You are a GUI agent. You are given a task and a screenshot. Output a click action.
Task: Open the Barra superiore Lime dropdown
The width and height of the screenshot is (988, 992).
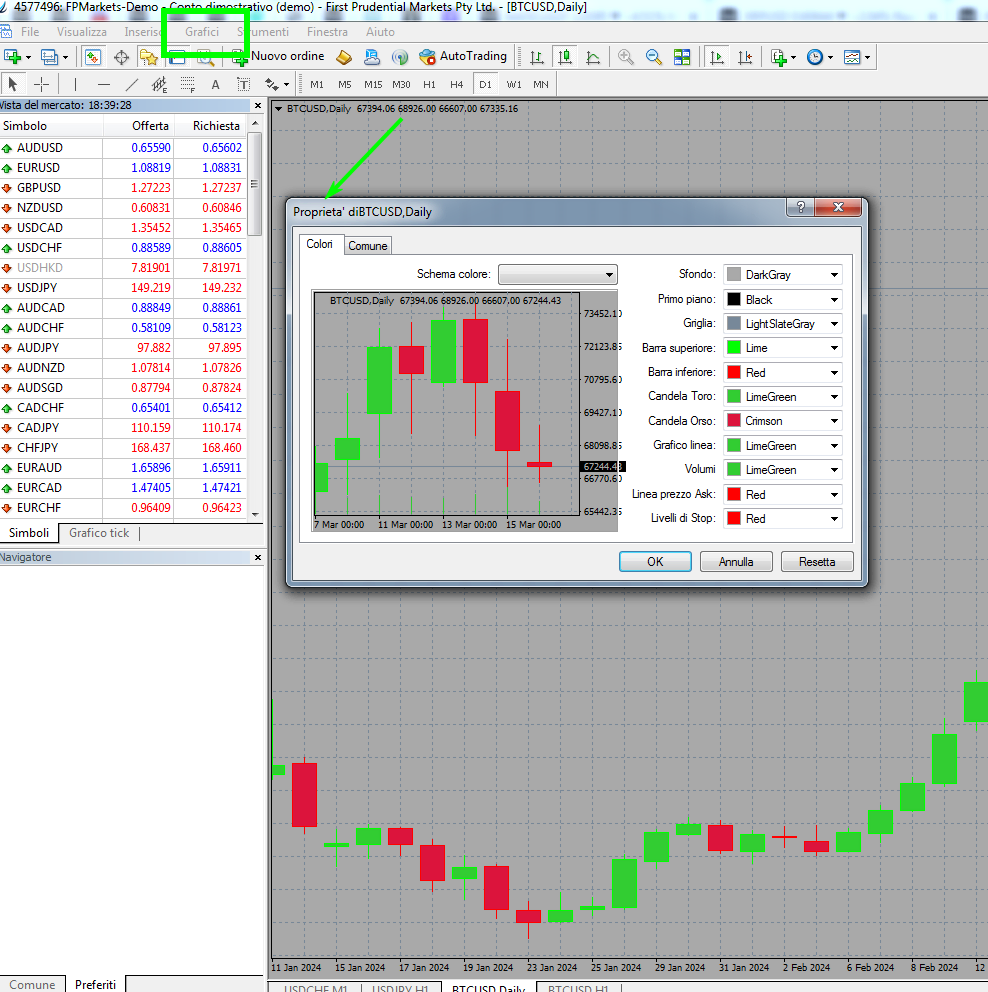(782, 348)
